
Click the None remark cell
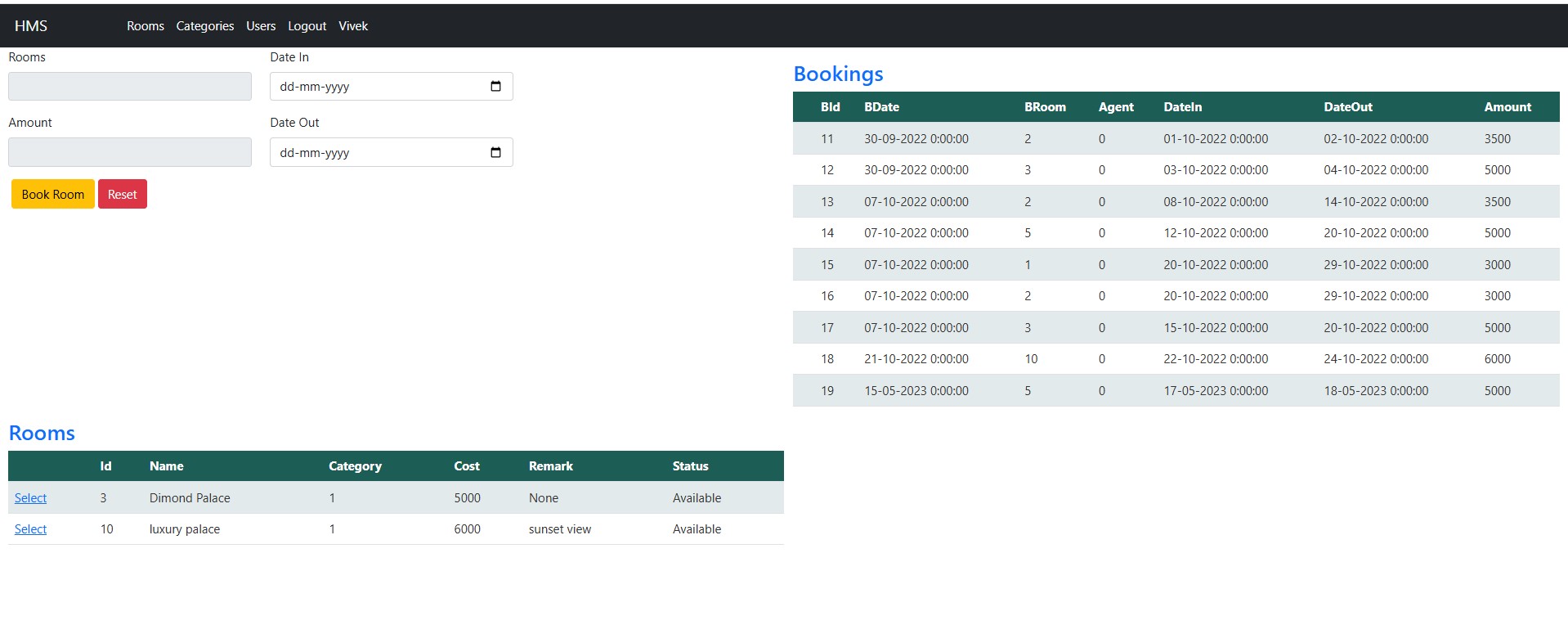tap(544, 498)
